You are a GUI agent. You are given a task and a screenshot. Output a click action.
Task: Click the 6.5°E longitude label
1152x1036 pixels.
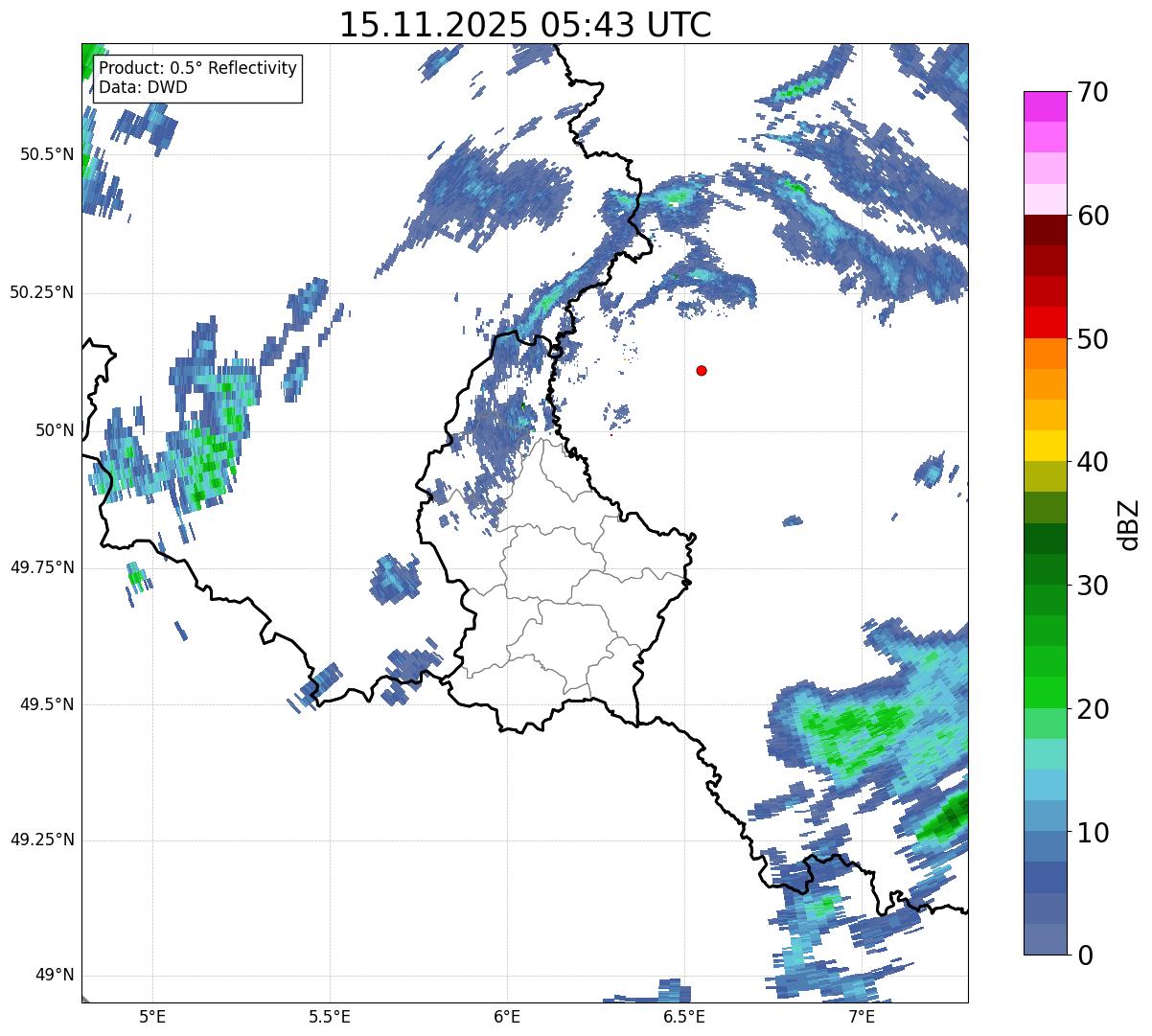(x=684, y=1016)
